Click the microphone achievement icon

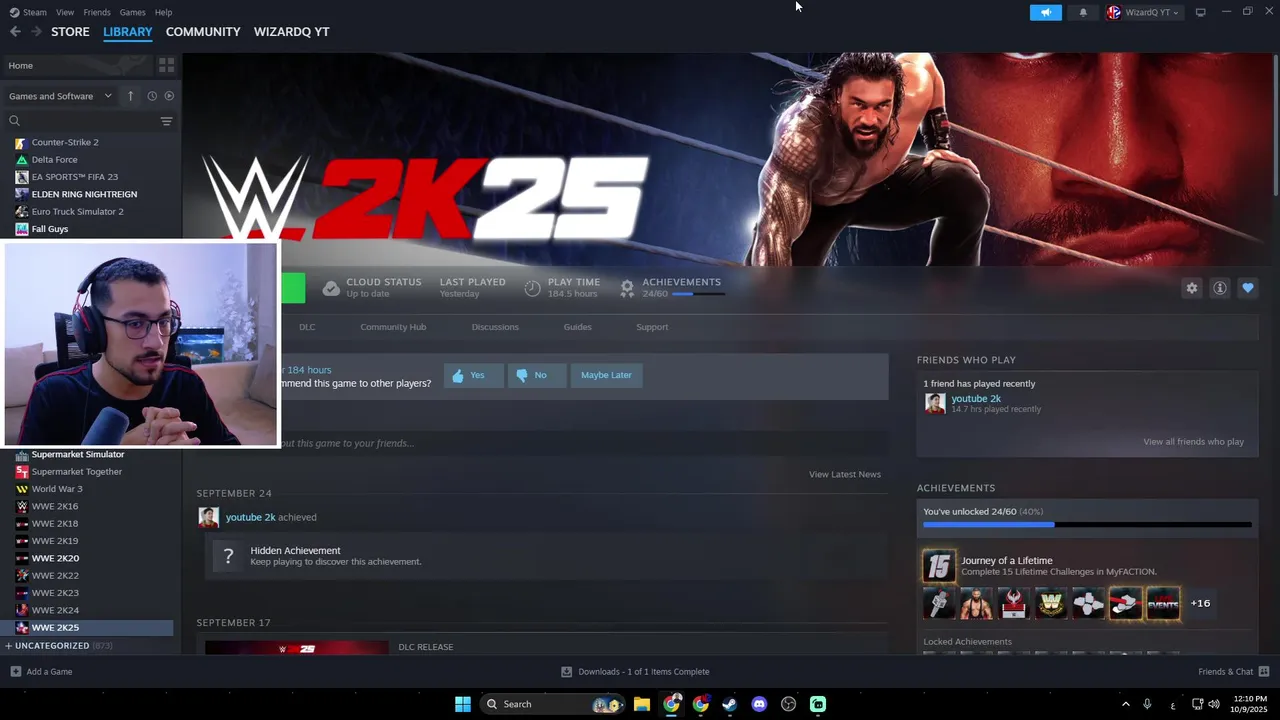pyautogui.click(x=939, y=603)
